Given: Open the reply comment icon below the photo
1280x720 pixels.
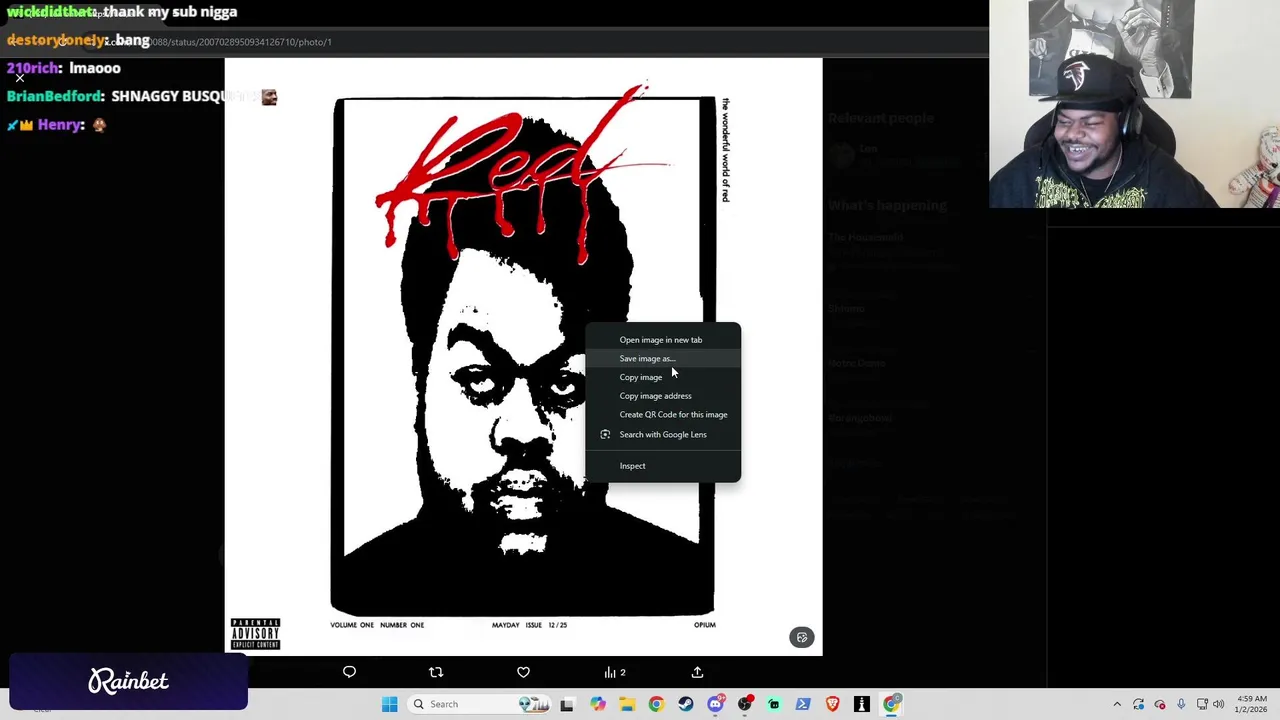Looking at the screenshot, I should (349, 672).
